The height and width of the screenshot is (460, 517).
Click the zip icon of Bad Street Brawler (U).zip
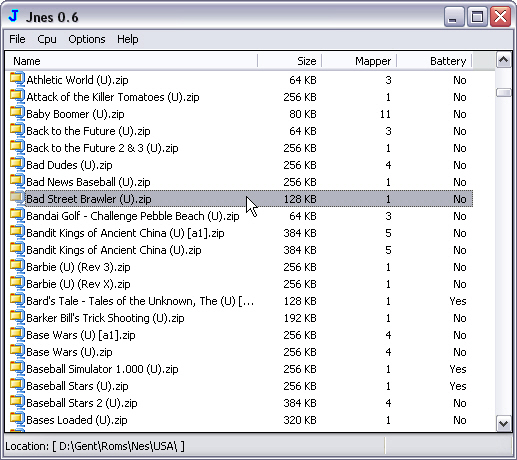pos(17,198)
